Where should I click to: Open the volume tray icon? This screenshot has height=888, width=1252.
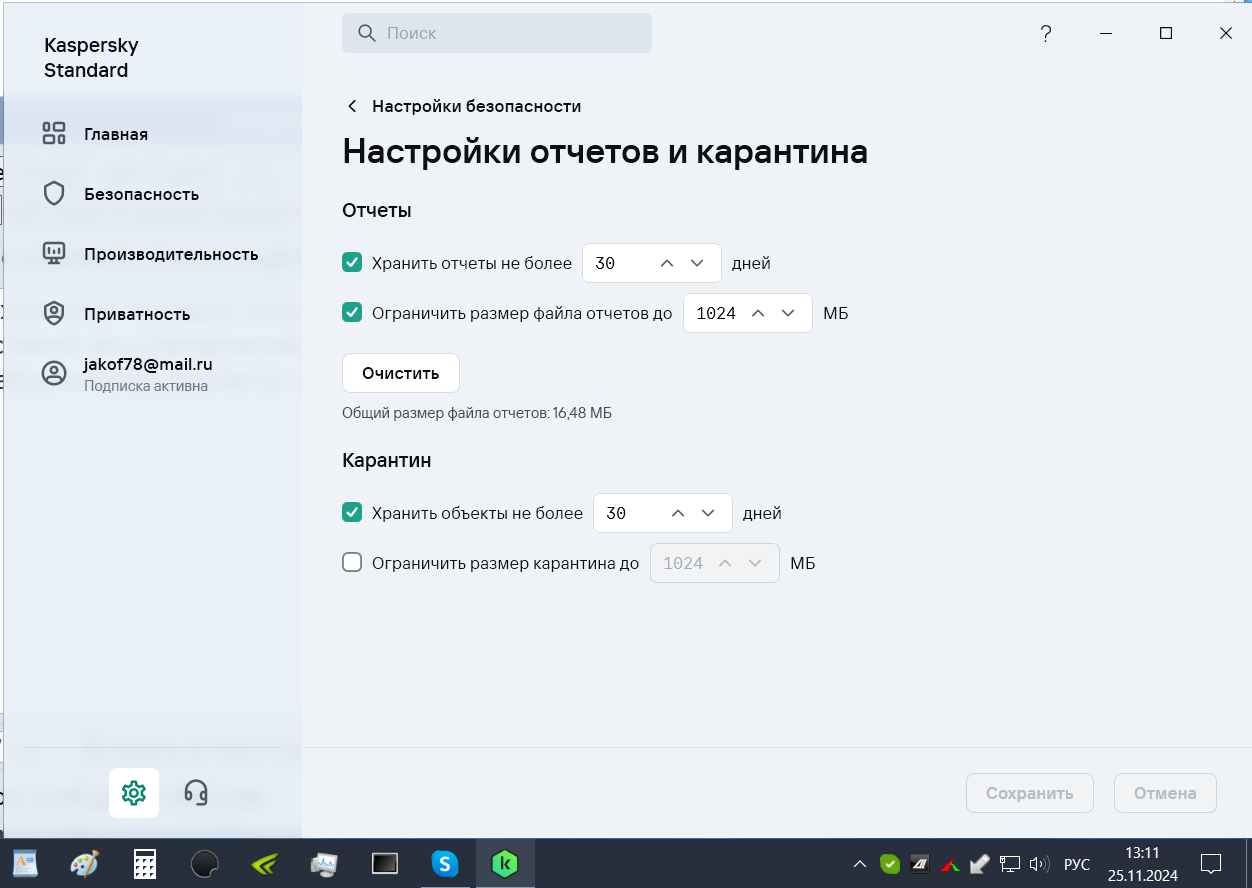pyautogui.click(x=1039, y=864)
